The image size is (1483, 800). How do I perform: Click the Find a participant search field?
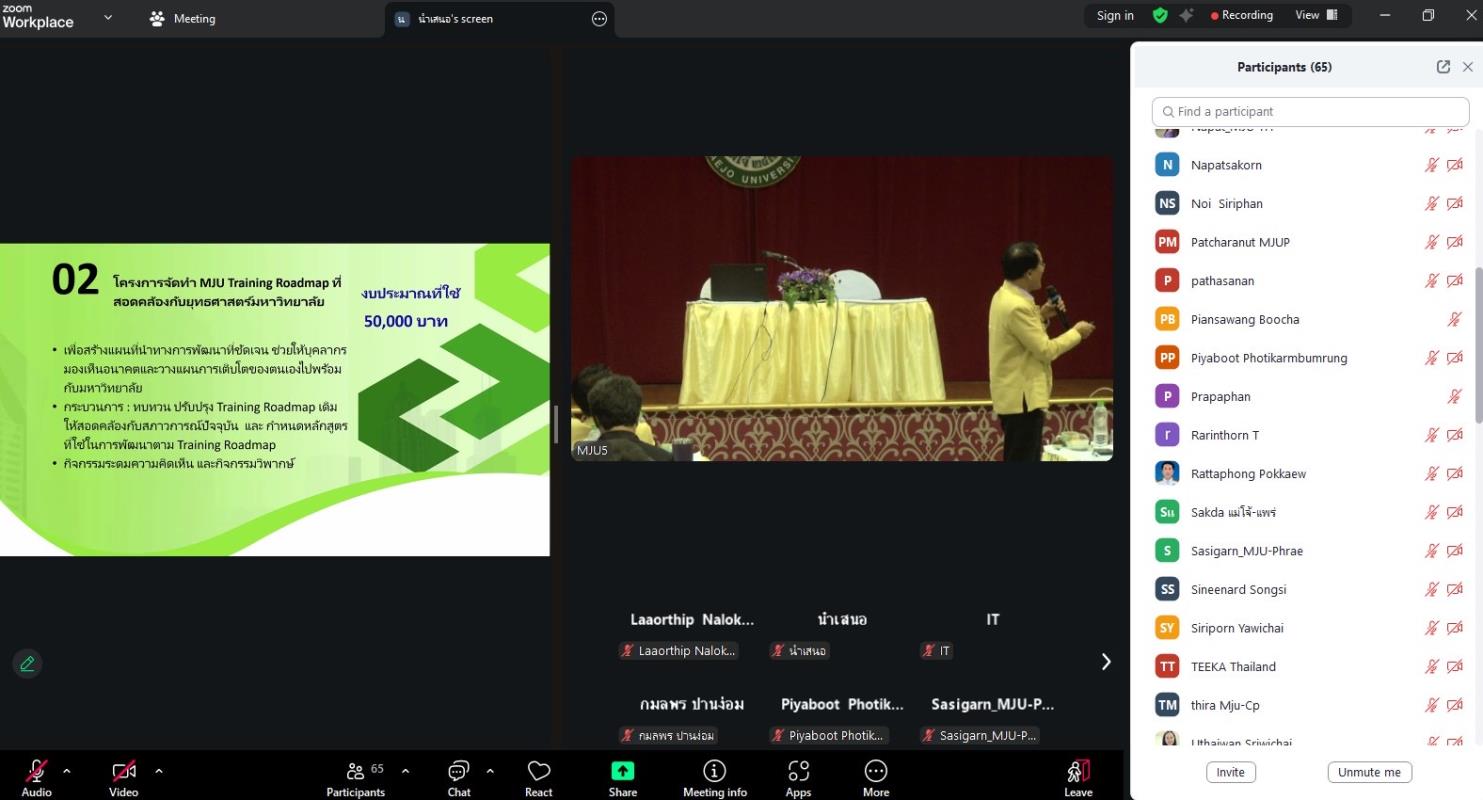[x=1310, y=112]
